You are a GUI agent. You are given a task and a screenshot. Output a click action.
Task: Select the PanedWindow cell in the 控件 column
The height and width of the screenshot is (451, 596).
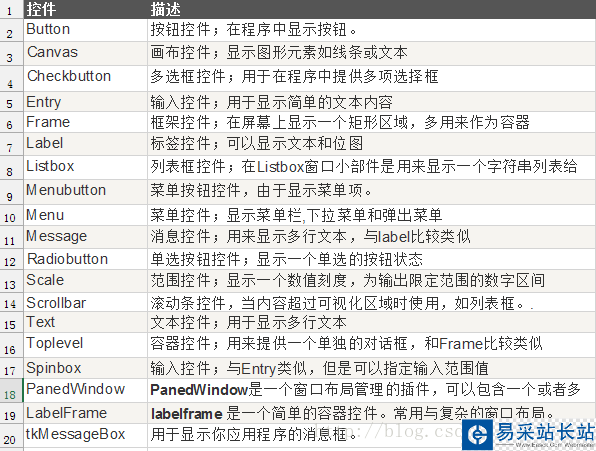coord(86,391)
